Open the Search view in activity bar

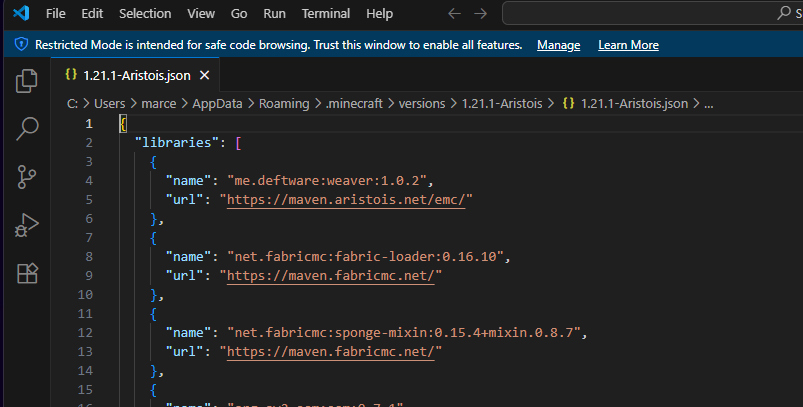click(27, 128)
